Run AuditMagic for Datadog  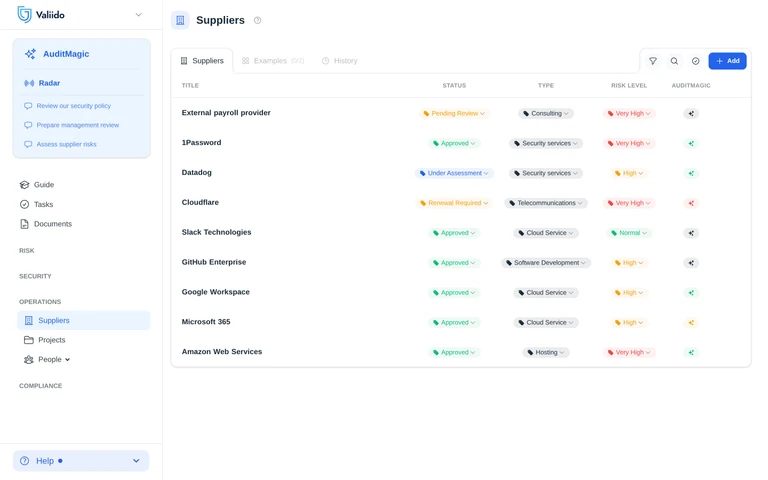691,173
